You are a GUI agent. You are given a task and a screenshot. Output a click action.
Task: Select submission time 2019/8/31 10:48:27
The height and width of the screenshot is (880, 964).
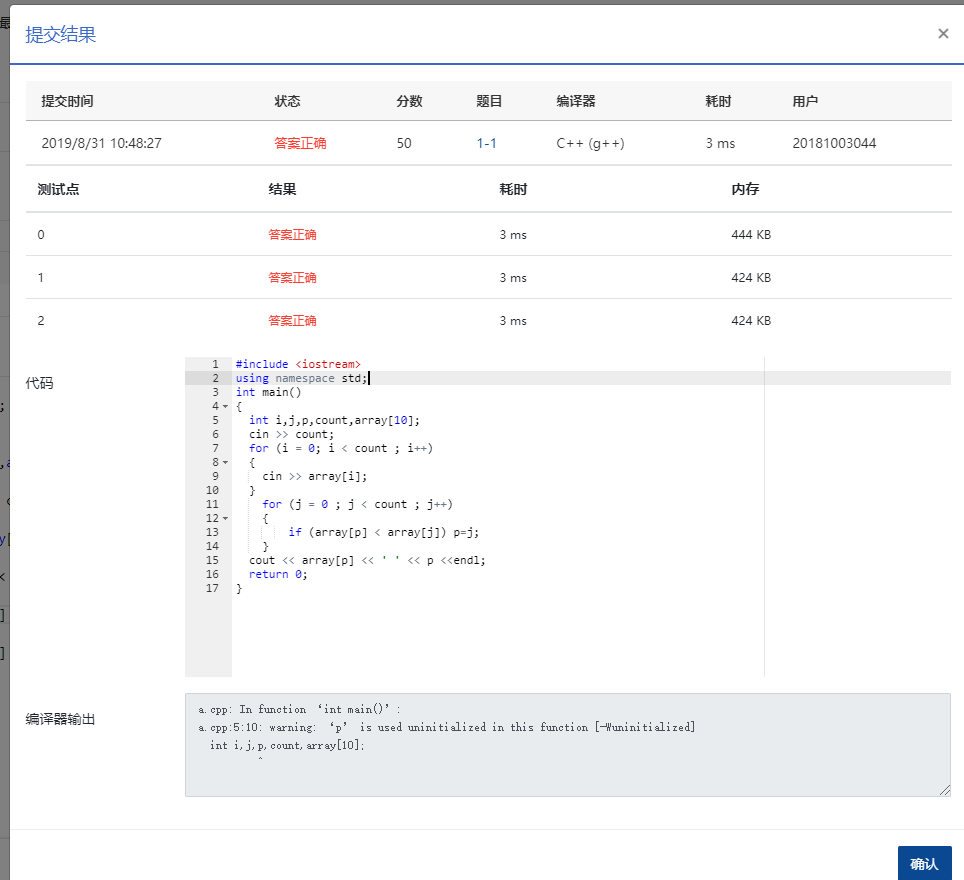click(x=101, y=143)
